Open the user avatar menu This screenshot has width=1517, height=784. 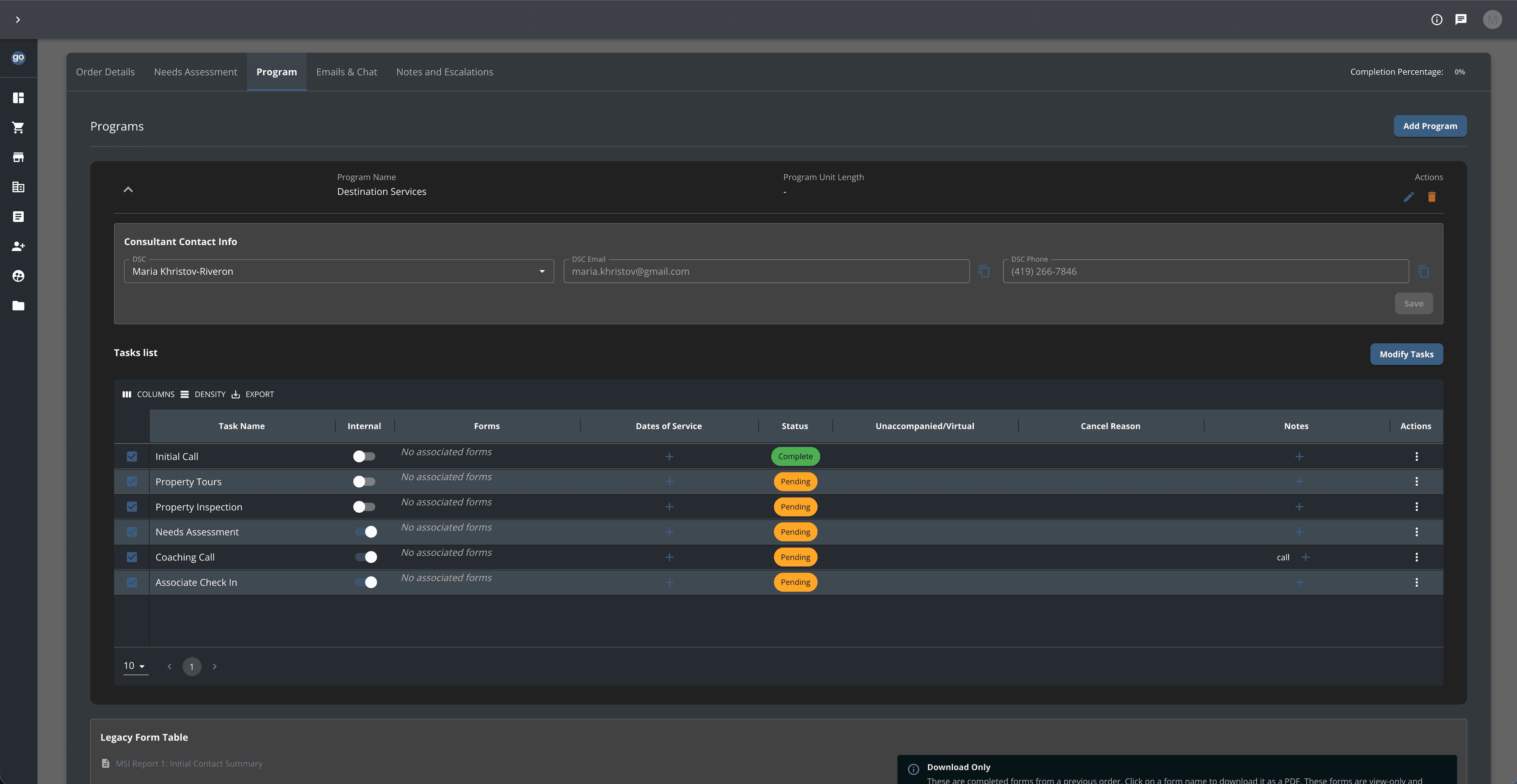click(x=1492, y=19)
